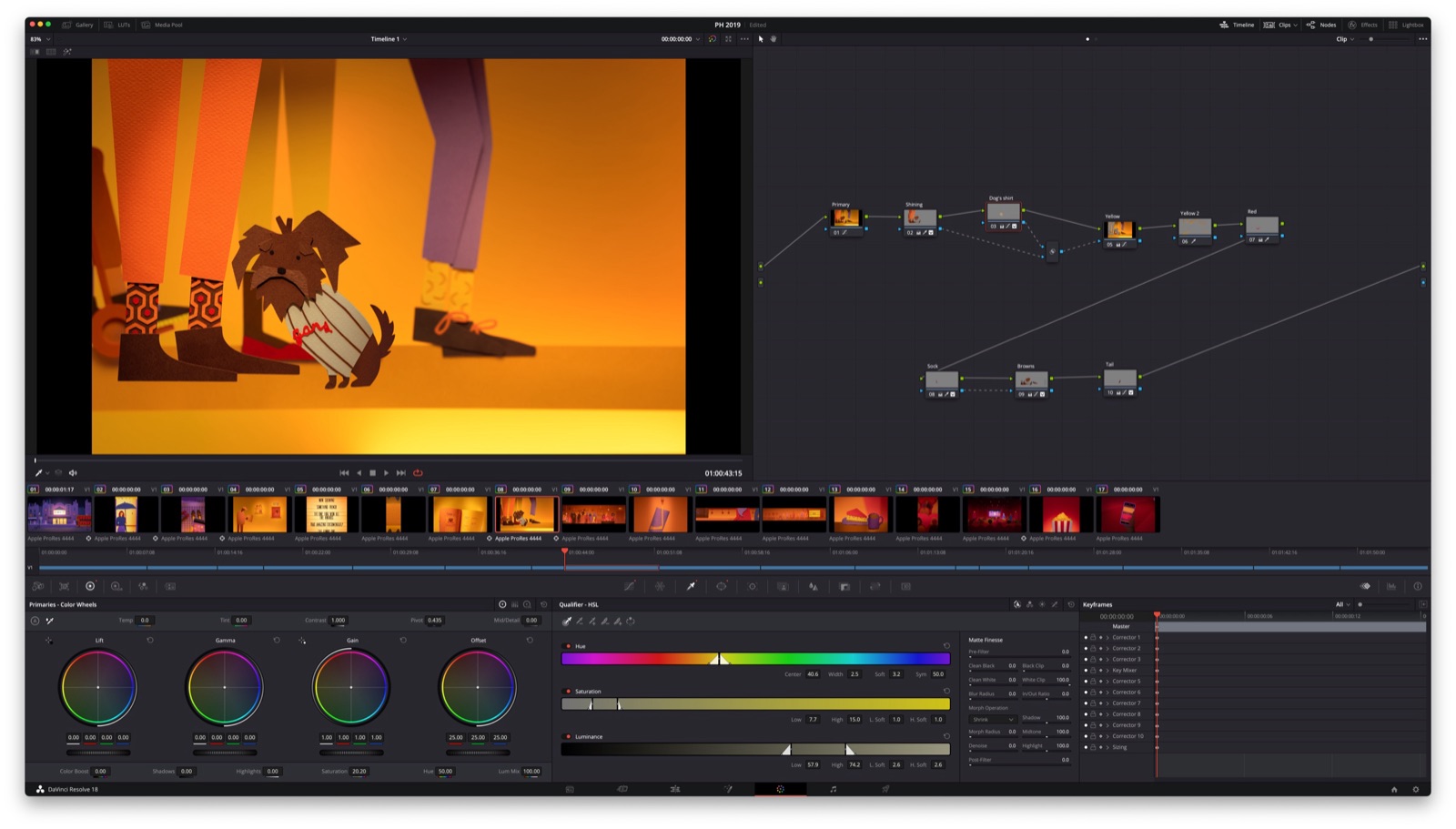Switch to the Deliver page tab
This screenshot has width=1456, height=829.
pos(885,789)
